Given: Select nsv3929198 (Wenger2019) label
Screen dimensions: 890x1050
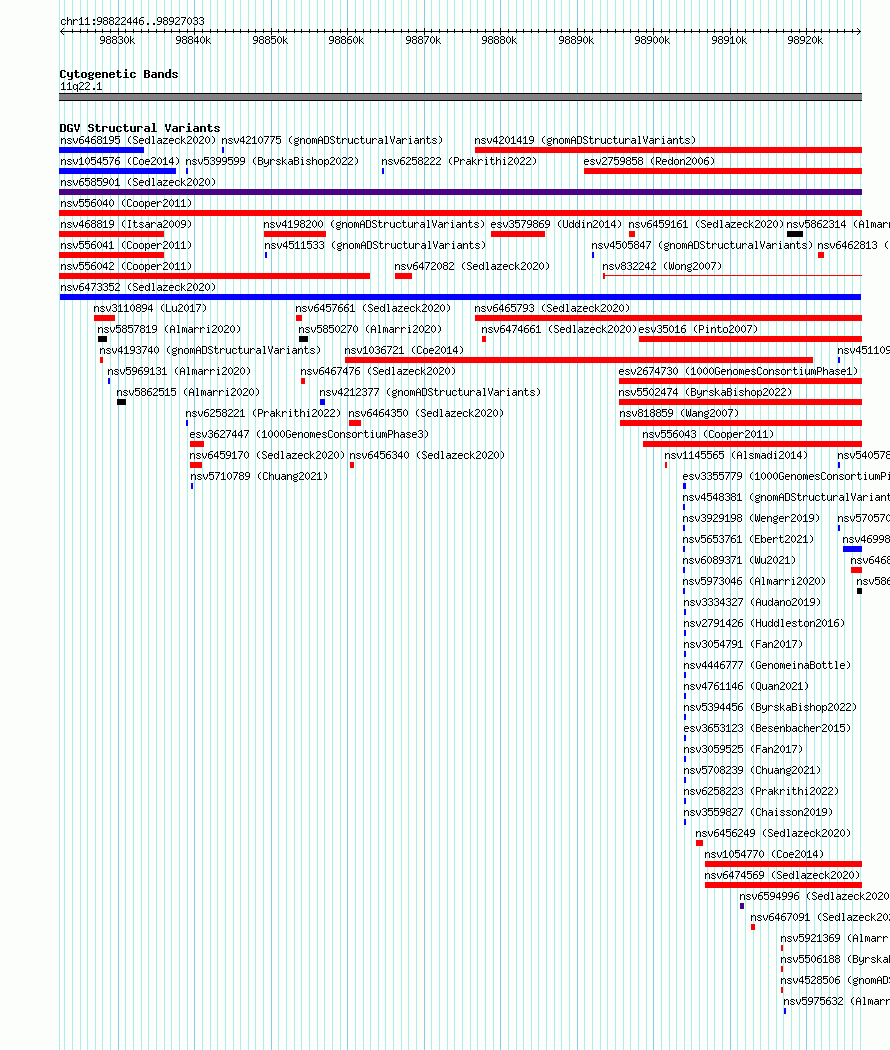Looking at the screenshot, I should coord(751,518).
